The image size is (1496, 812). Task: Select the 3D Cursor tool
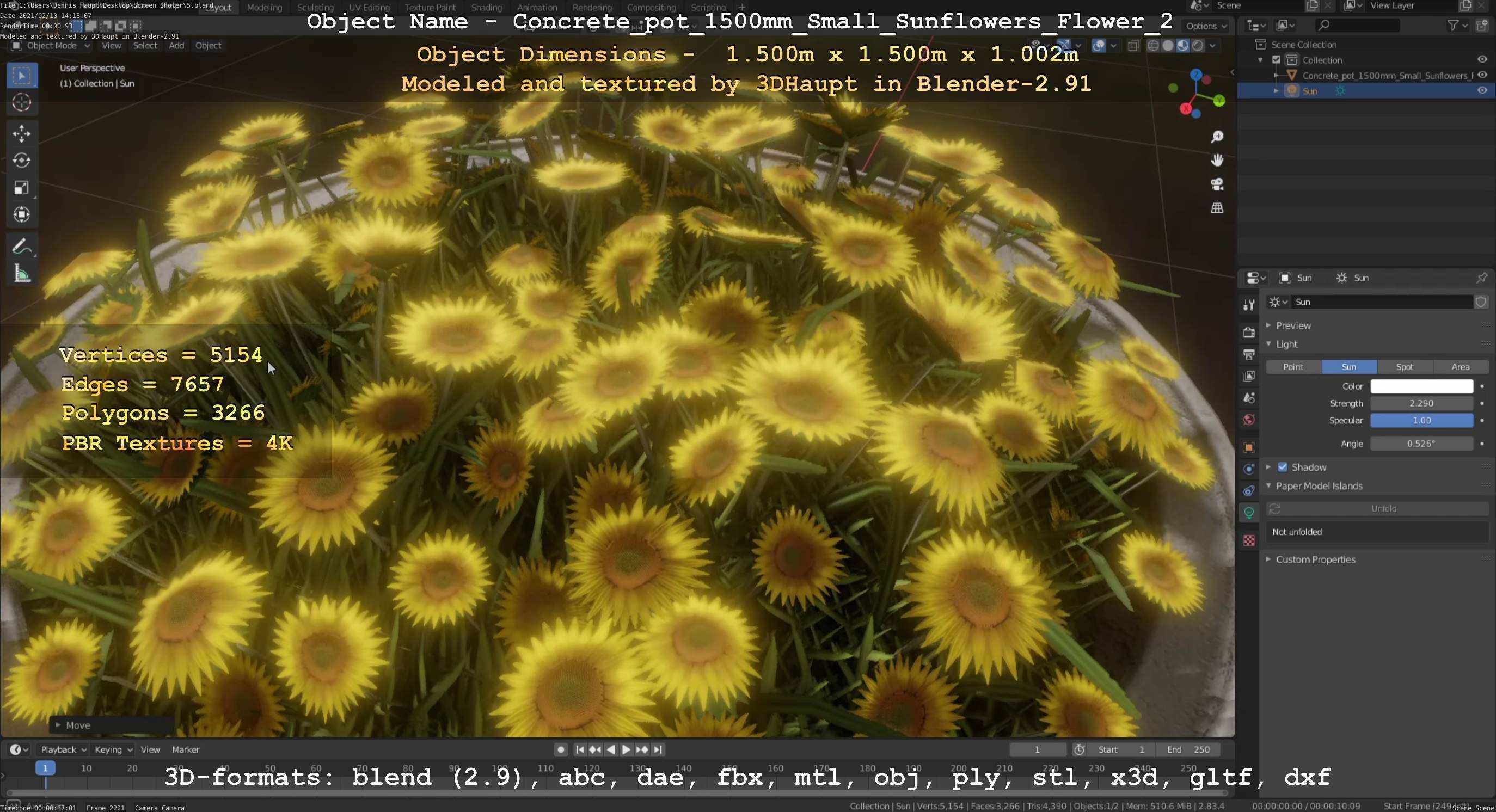point(22,102)
